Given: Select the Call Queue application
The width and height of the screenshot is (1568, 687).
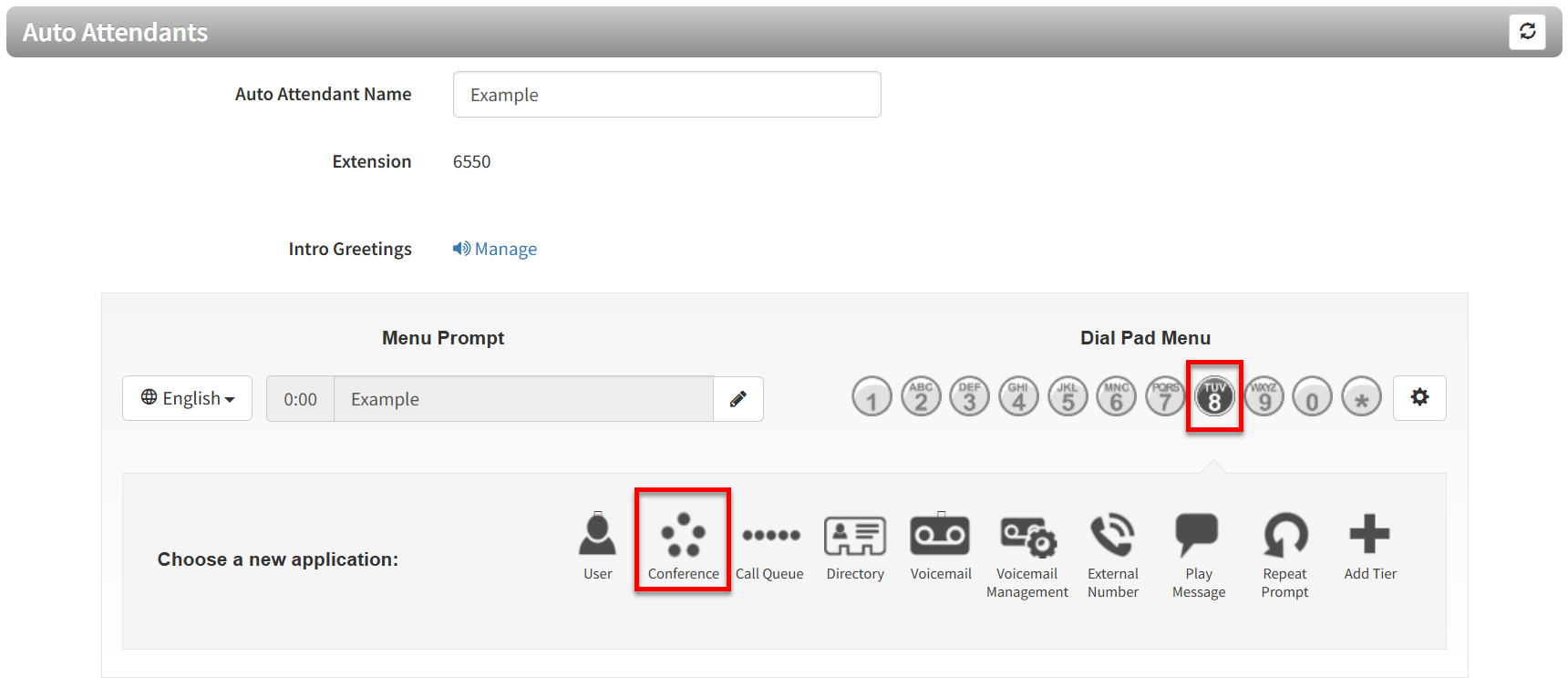Looking at the screenshot, I should [x=770, y=547].
